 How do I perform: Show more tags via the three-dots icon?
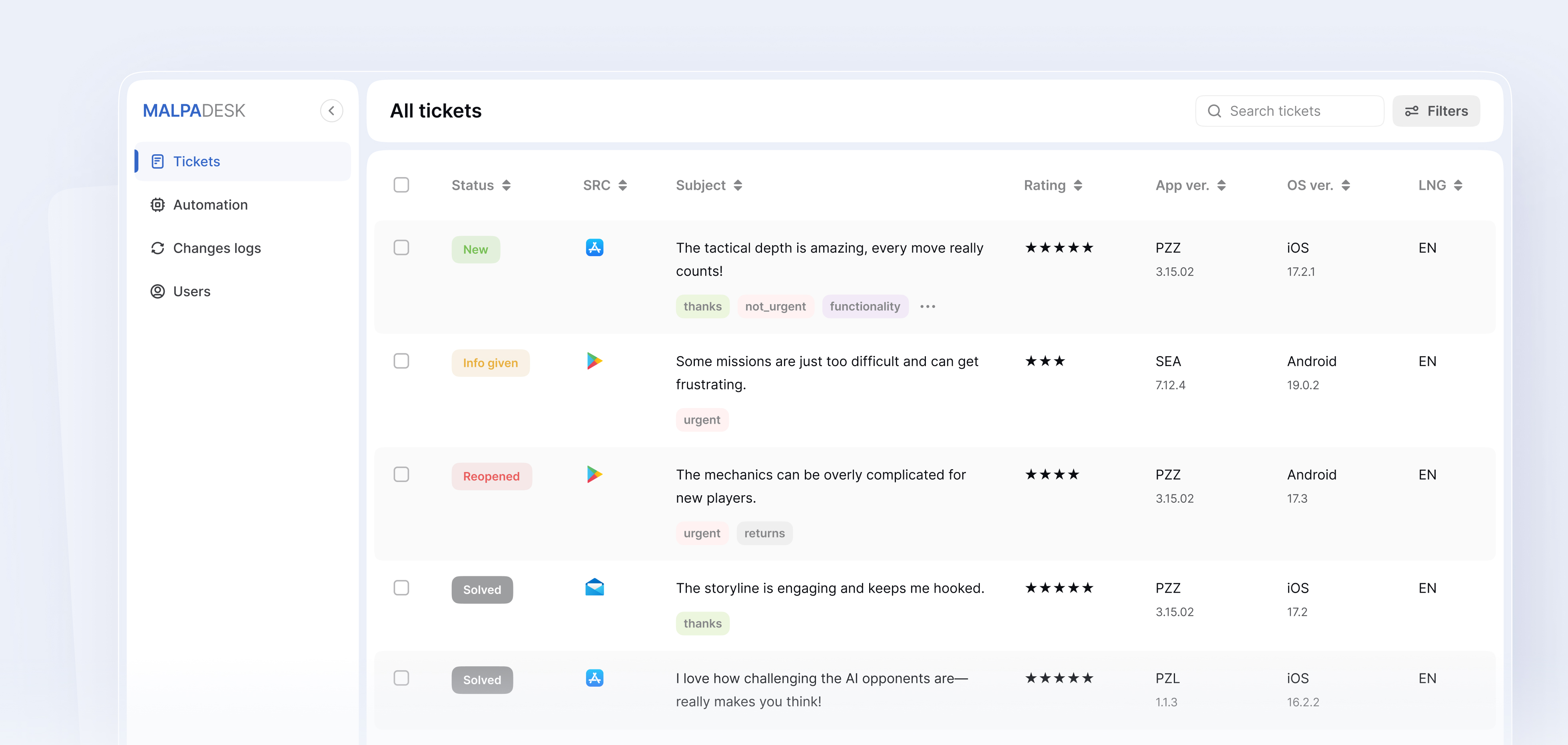click(927, 306)
